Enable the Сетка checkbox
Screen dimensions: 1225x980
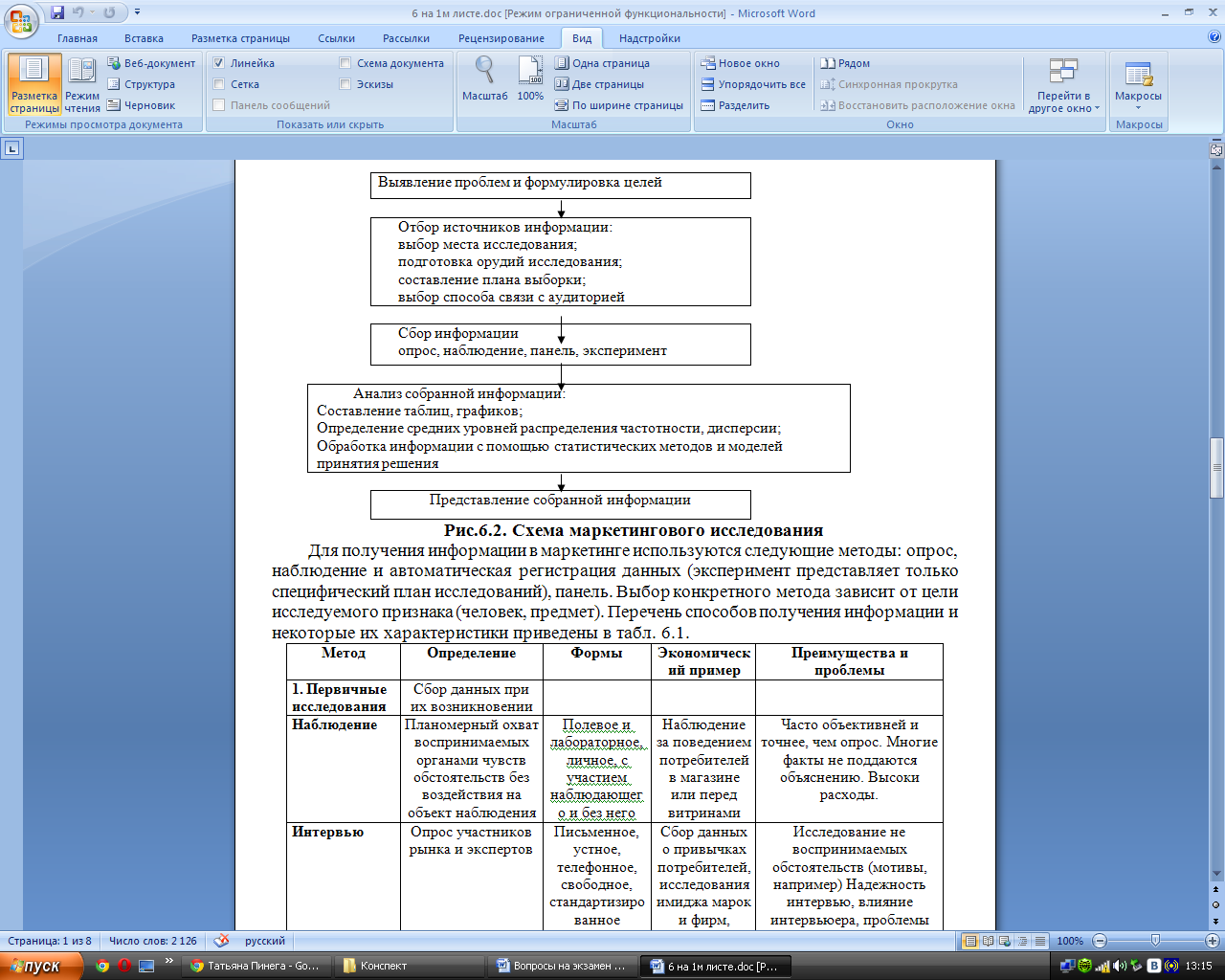click(218, 84)
